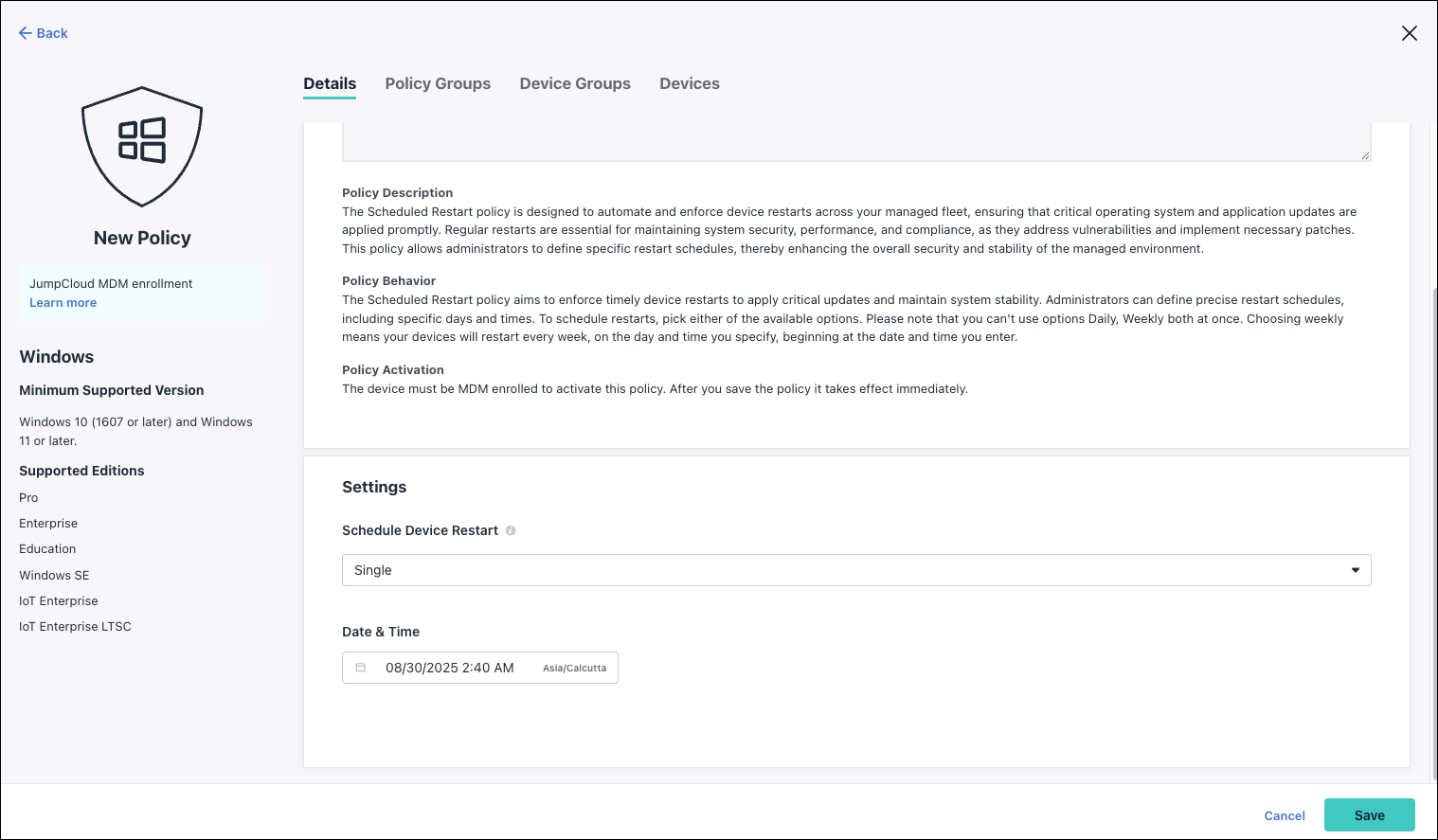Screen dimensions: 1438x840
Task: Save the Scheduled Restart policy
Action: [1369, 815]
